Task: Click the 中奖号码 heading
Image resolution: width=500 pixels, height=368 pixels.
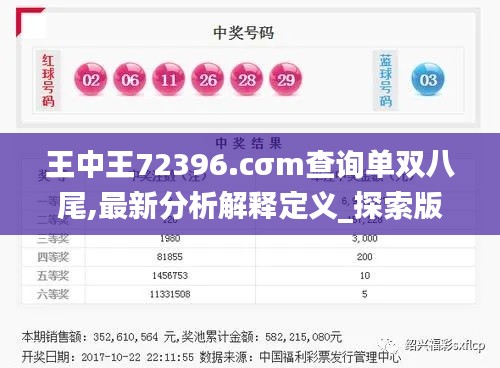Action: (x=244, y=33)
